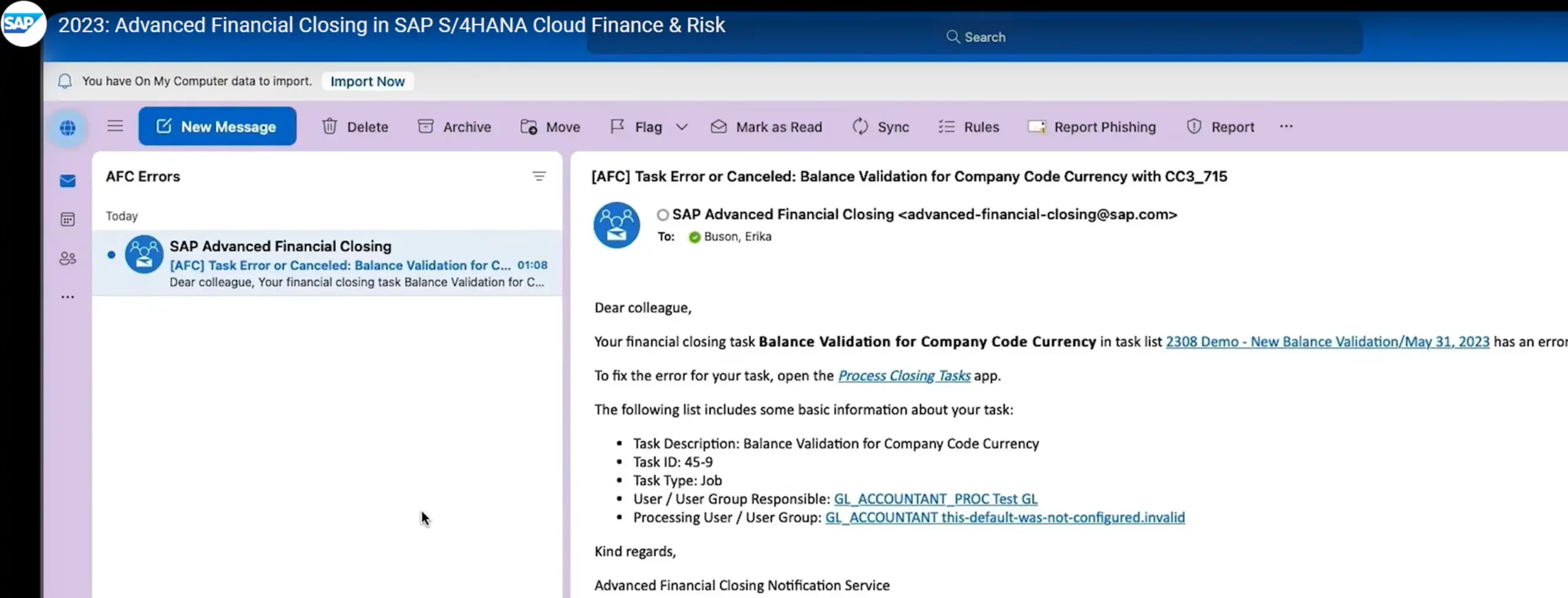Click Advanced Financial Closing Notification Service signature
The width and height of the screenshot is (1568, 598).
[742, 585]
